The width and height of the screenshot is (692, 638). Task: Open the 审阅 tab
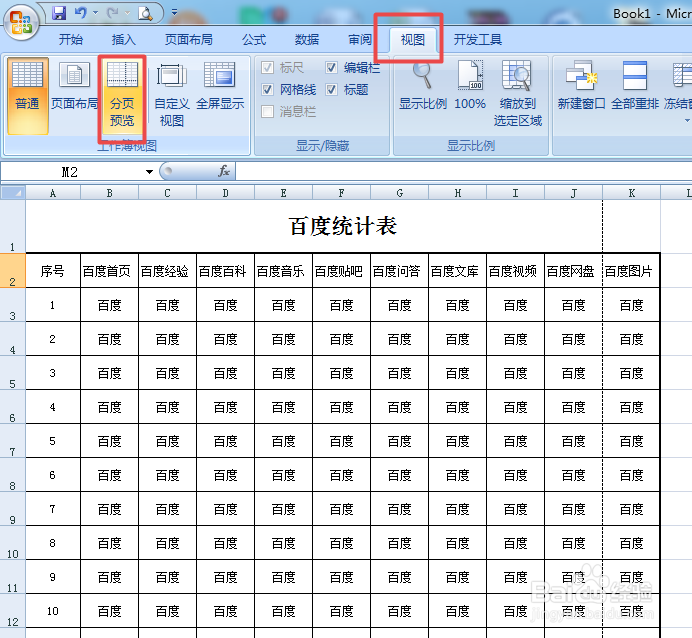click(x=360, y=39)
